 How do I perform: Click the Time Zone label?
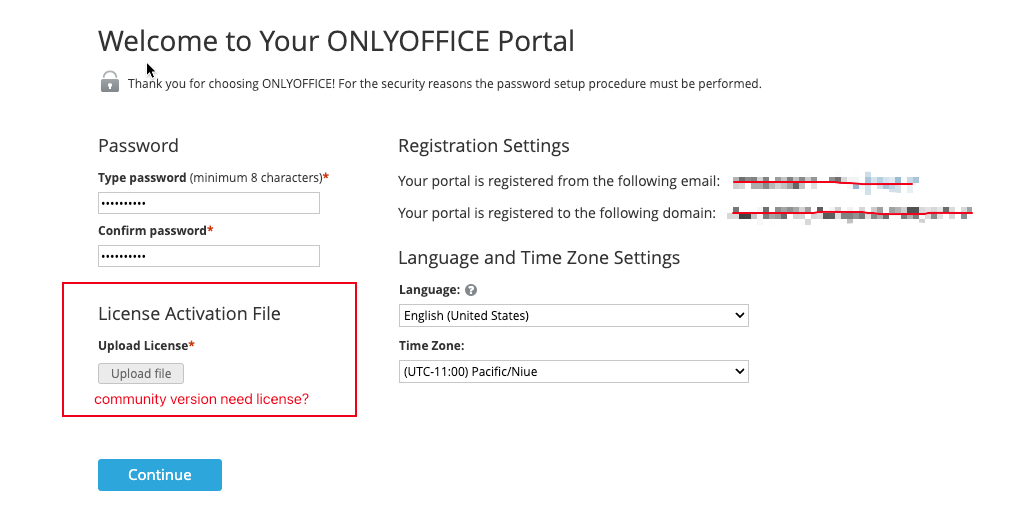click(x=431, y=346)
